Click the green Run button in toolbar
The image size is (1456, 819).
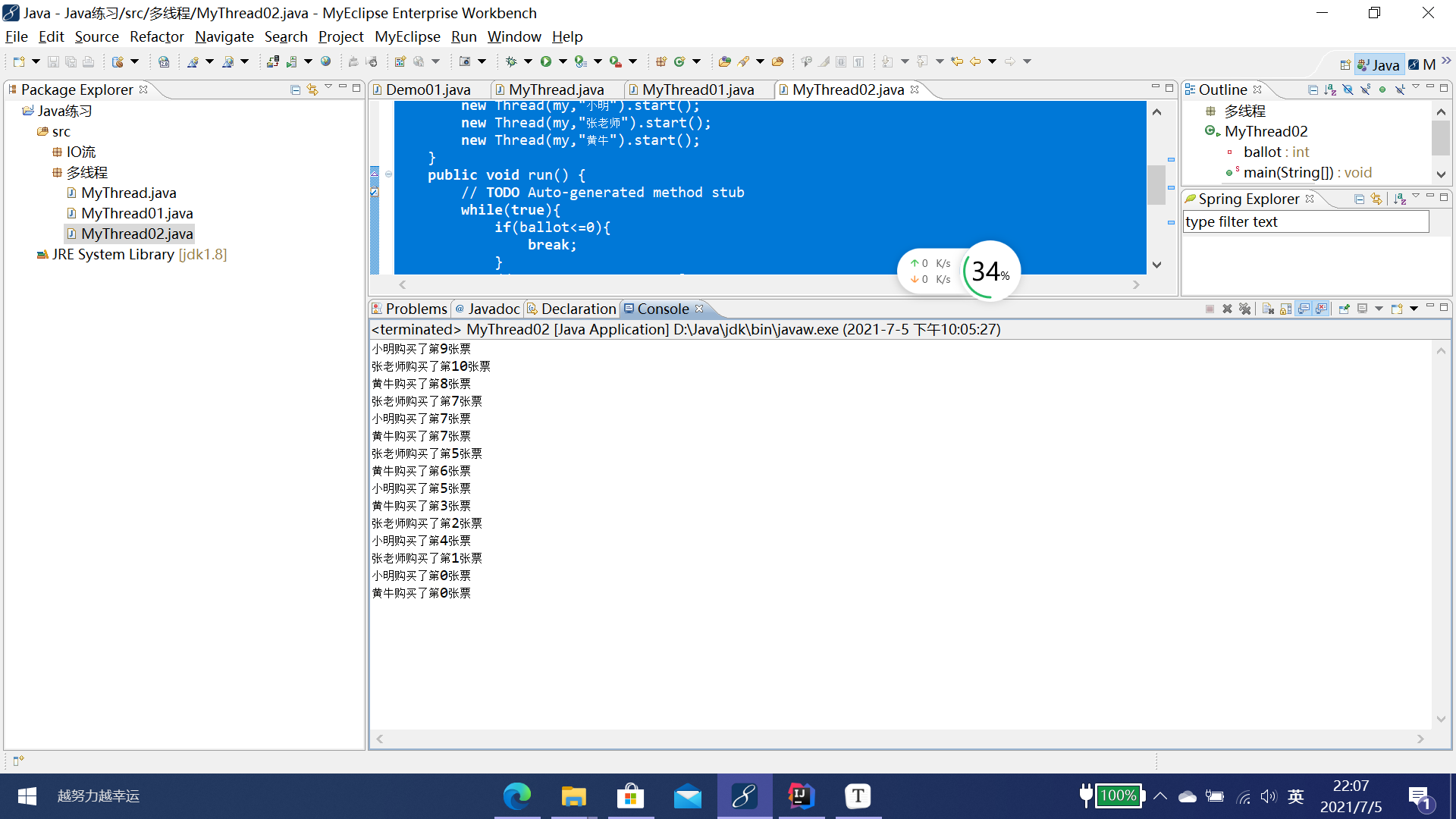pos(546,61)
